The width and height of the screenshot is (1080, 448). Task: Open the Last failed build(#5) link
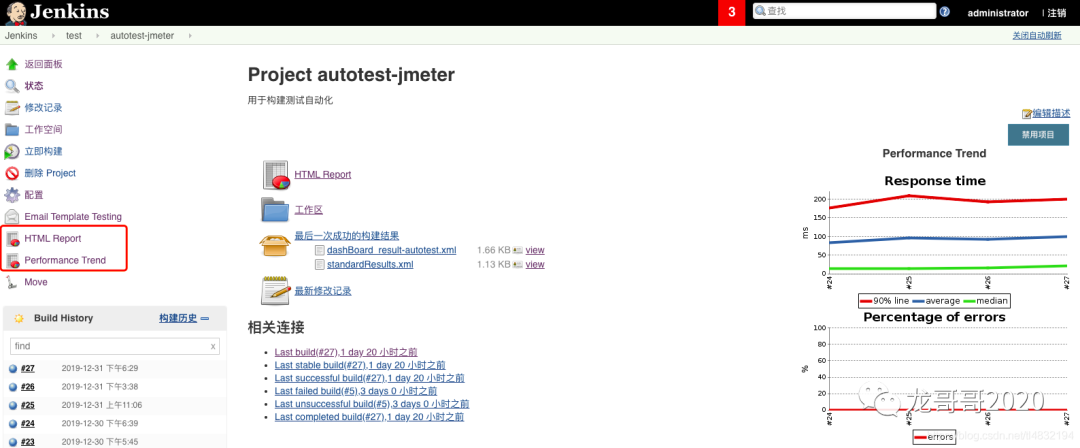pos(355,391)
